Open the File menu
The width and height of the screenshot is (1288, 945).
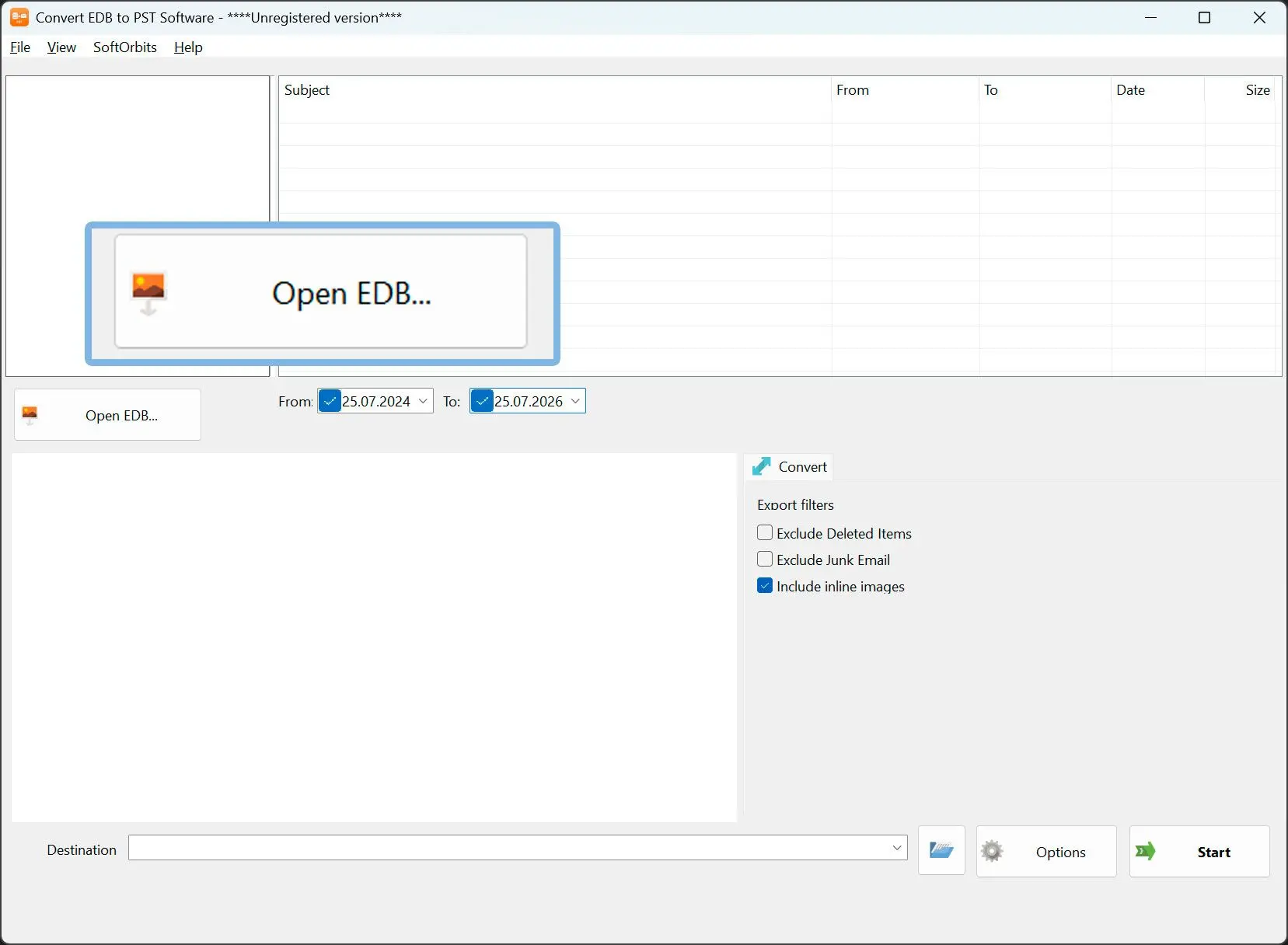pos(20,47)
